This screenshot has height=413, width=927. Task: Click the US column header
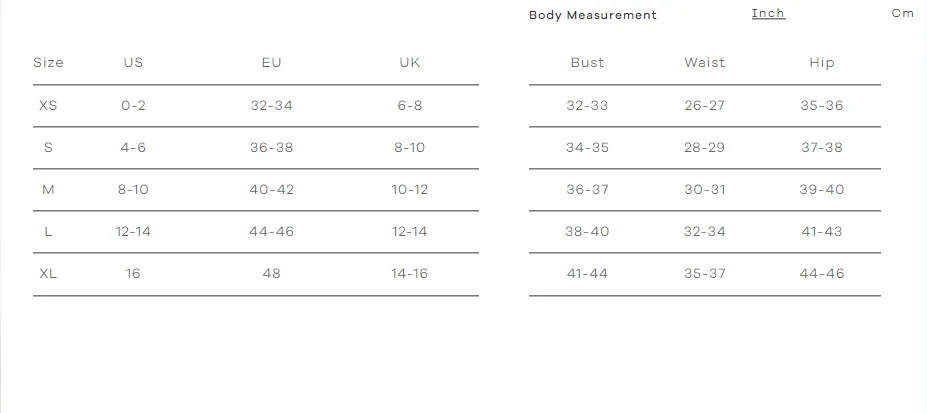133,62
